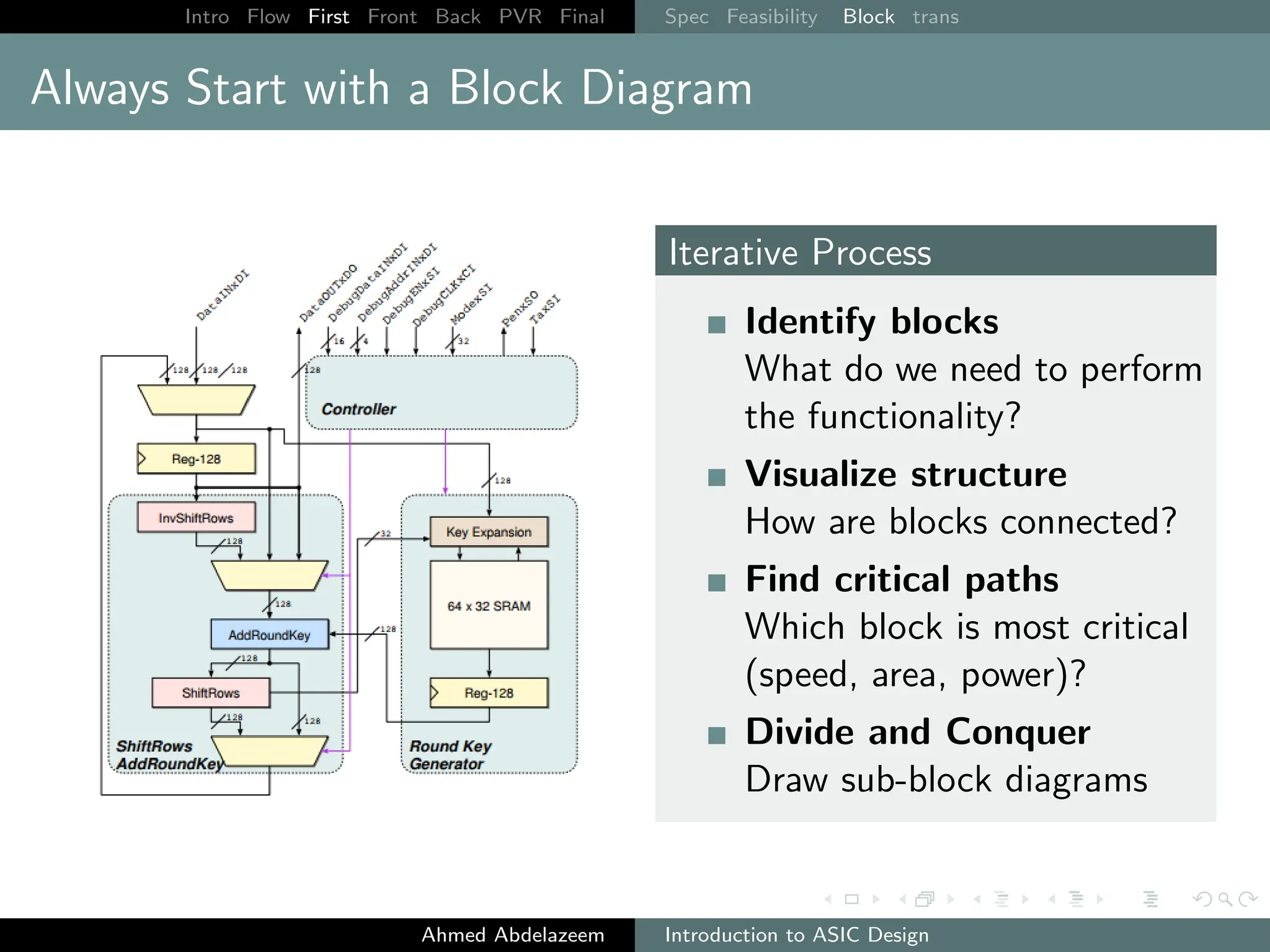Screen dimensions: 1270x952
Task: Click the Identify blocks bullet heading
Action: point(872,321)
